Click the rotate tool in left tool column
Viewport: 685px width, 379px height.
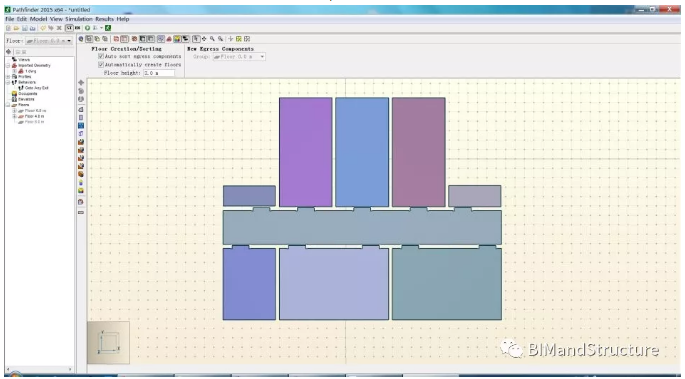click(x=81, y=91)
